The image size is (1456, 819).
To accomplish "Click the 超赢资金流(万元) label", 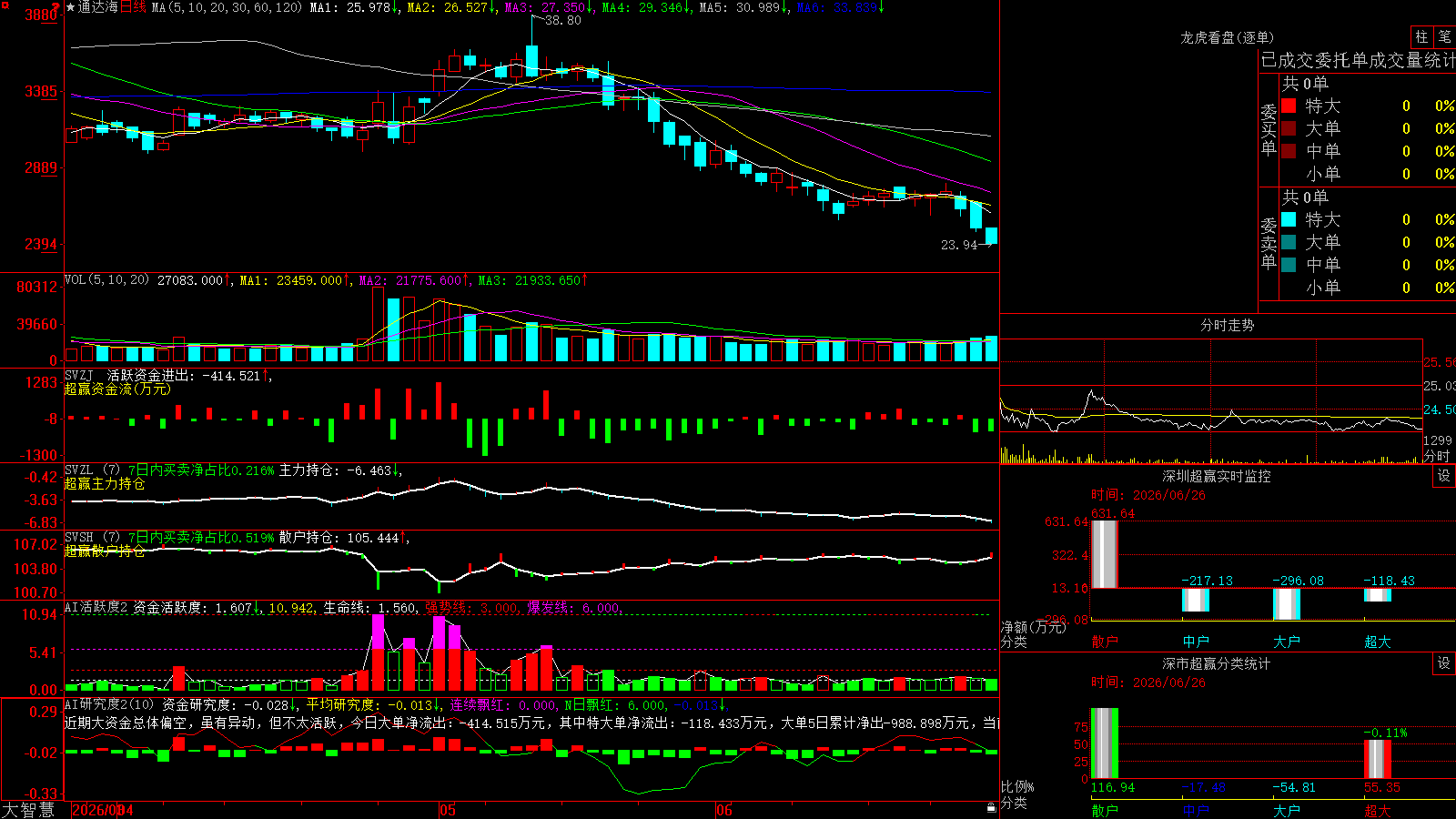I will coord(117,389).
